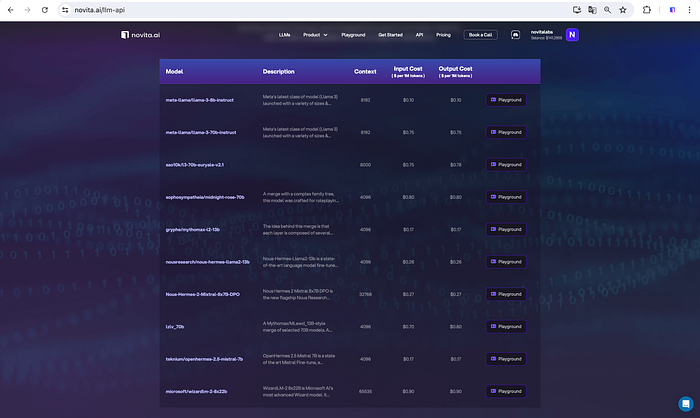Image resolution: width=700 pixels, height=418 pixels.
Task: Open Nous-Hermes-2-Mixtral-8x7B-DPO model link
Action: (203, 294)
